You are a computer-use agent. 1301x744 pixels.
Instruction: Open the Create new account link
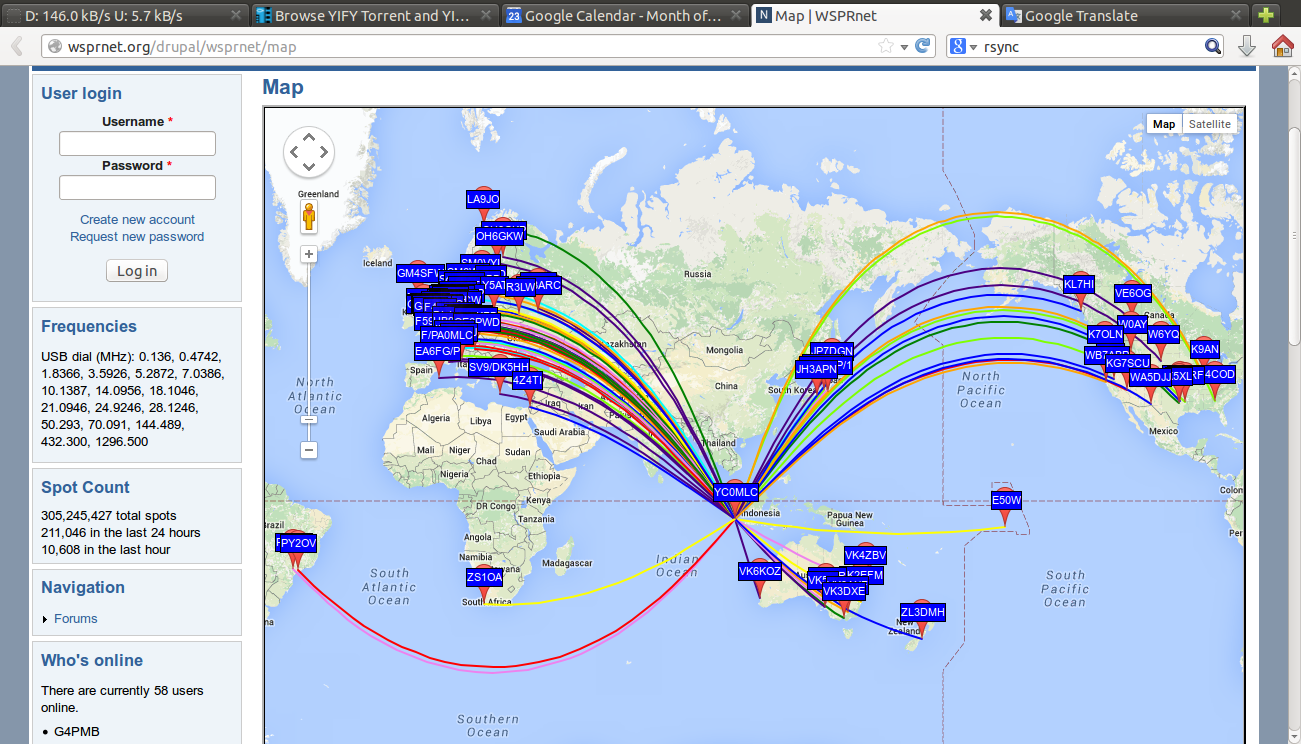click(137, 220)
